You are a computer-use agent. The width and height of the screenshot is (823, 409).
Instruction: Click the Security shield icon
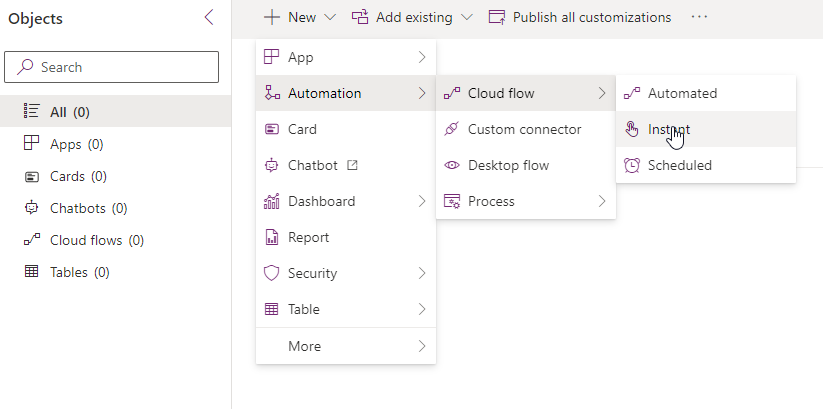click(271, 273)
